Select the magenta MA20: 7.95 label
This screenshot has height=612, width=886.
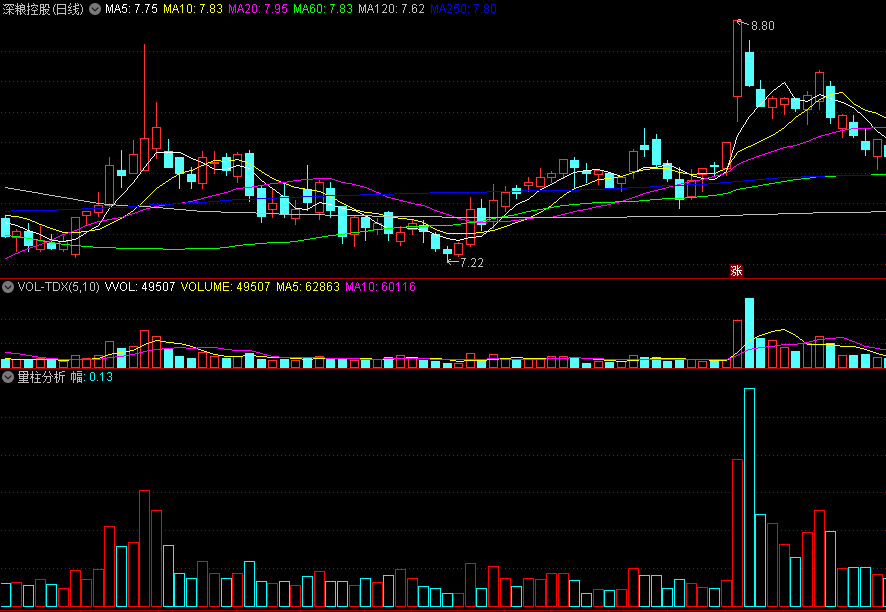(258, 9)
